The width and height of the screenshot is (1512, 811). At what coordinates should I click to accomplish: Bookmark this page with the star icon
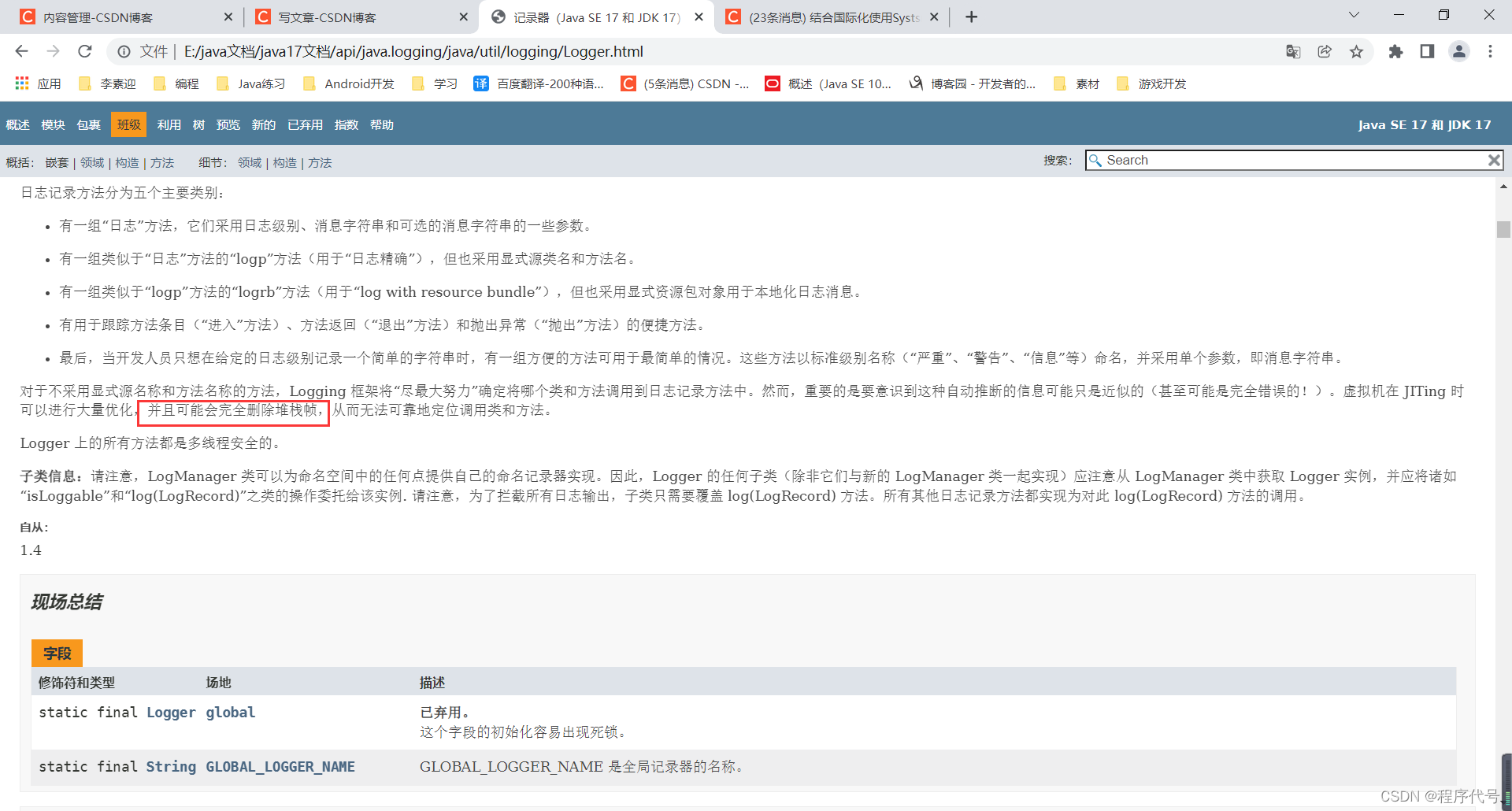(x=1356, y=51)
